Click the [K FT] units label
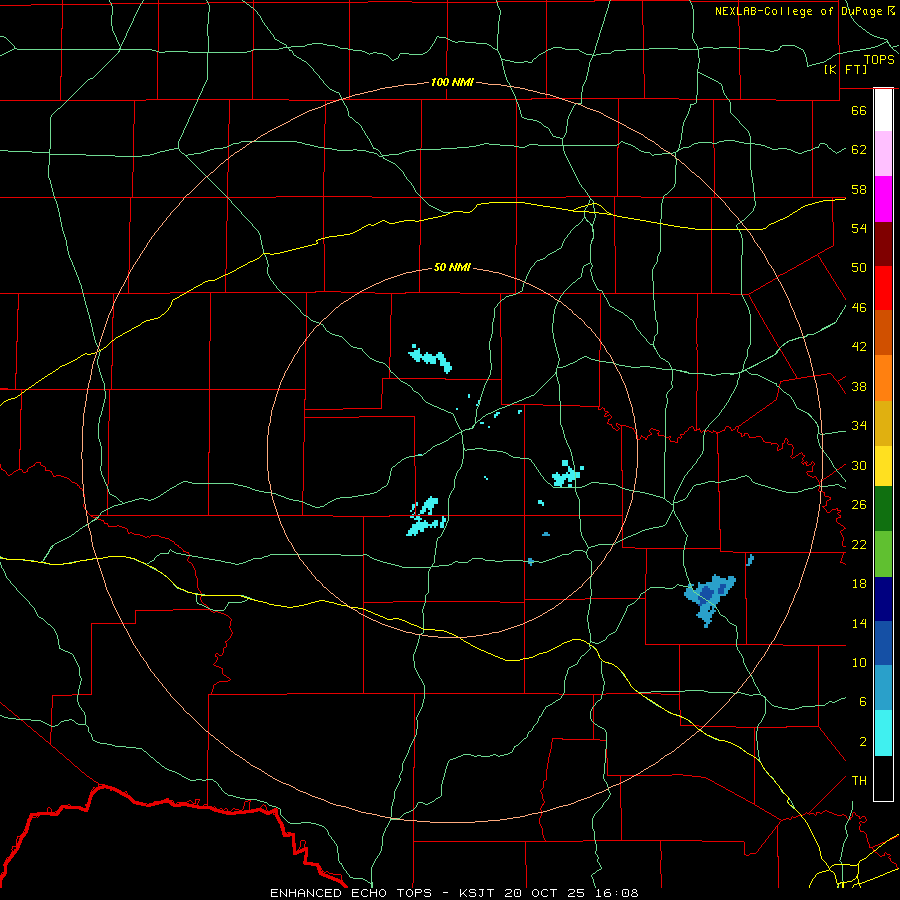 pos(845,70)
